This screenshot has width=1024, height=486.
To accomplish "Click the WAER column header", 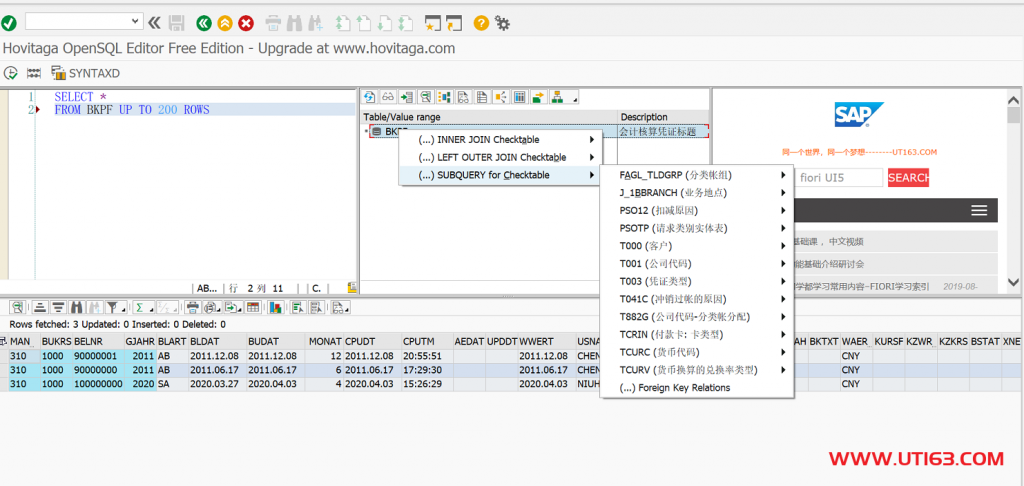I will click(x=855, y=341).
